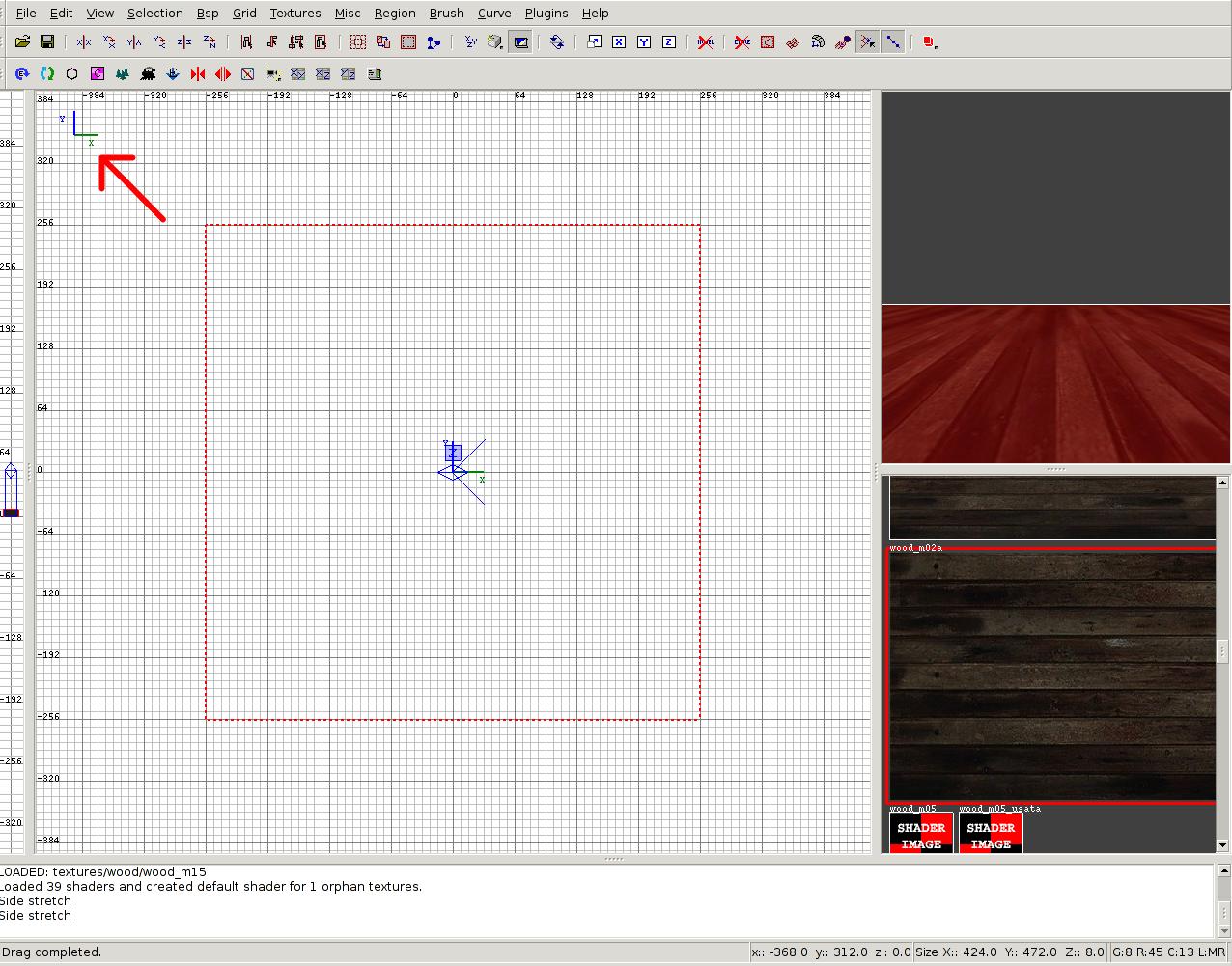Toggle don't select curved brushes
1232x966 pixels.
[742, 42]
